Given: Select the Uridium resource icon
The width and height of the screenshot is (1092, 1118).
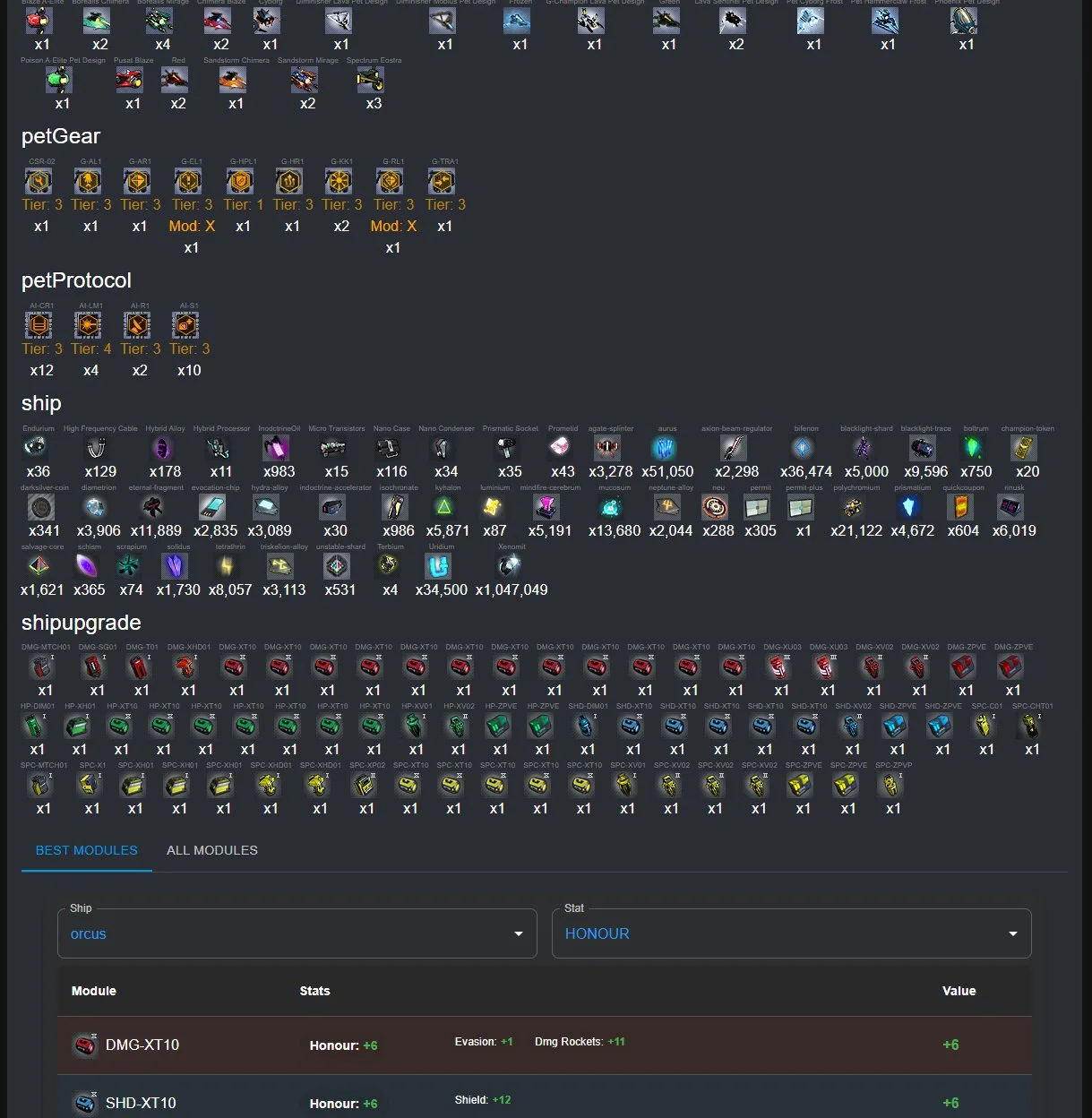Looking at the screenshot, I should [x=438, y=566].
